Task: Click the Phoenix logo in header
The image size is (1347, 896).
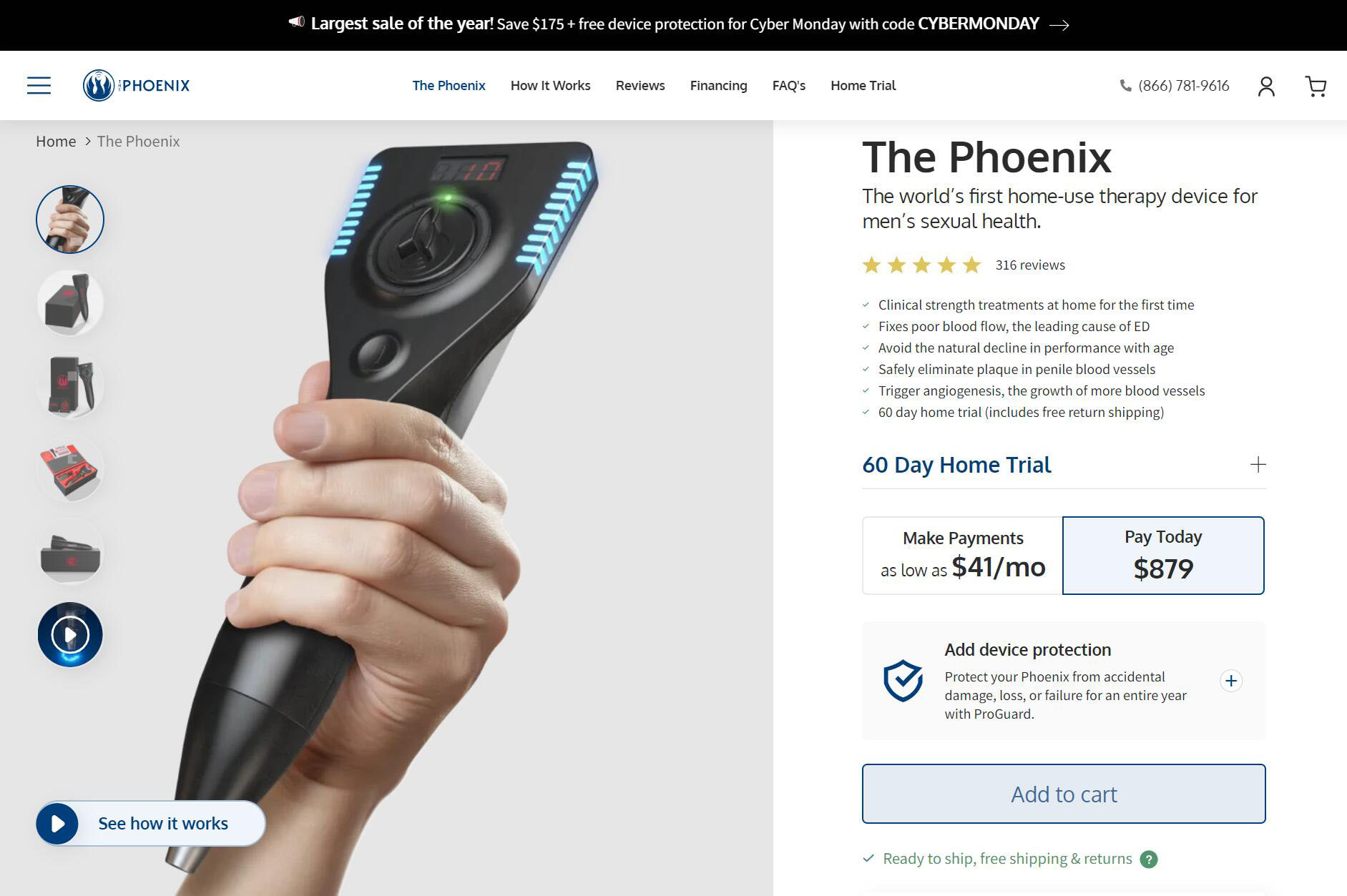Action: pyautogui.click(x=136, y=86)
